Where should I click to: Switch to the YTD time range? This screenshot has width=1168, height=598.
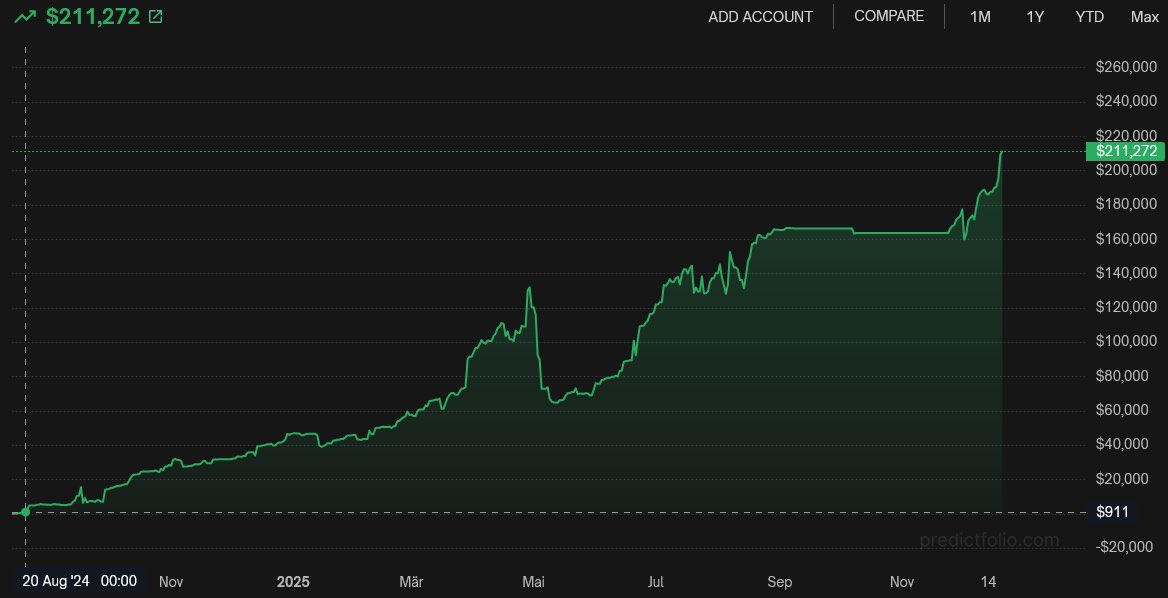(x=1089, y=16)
